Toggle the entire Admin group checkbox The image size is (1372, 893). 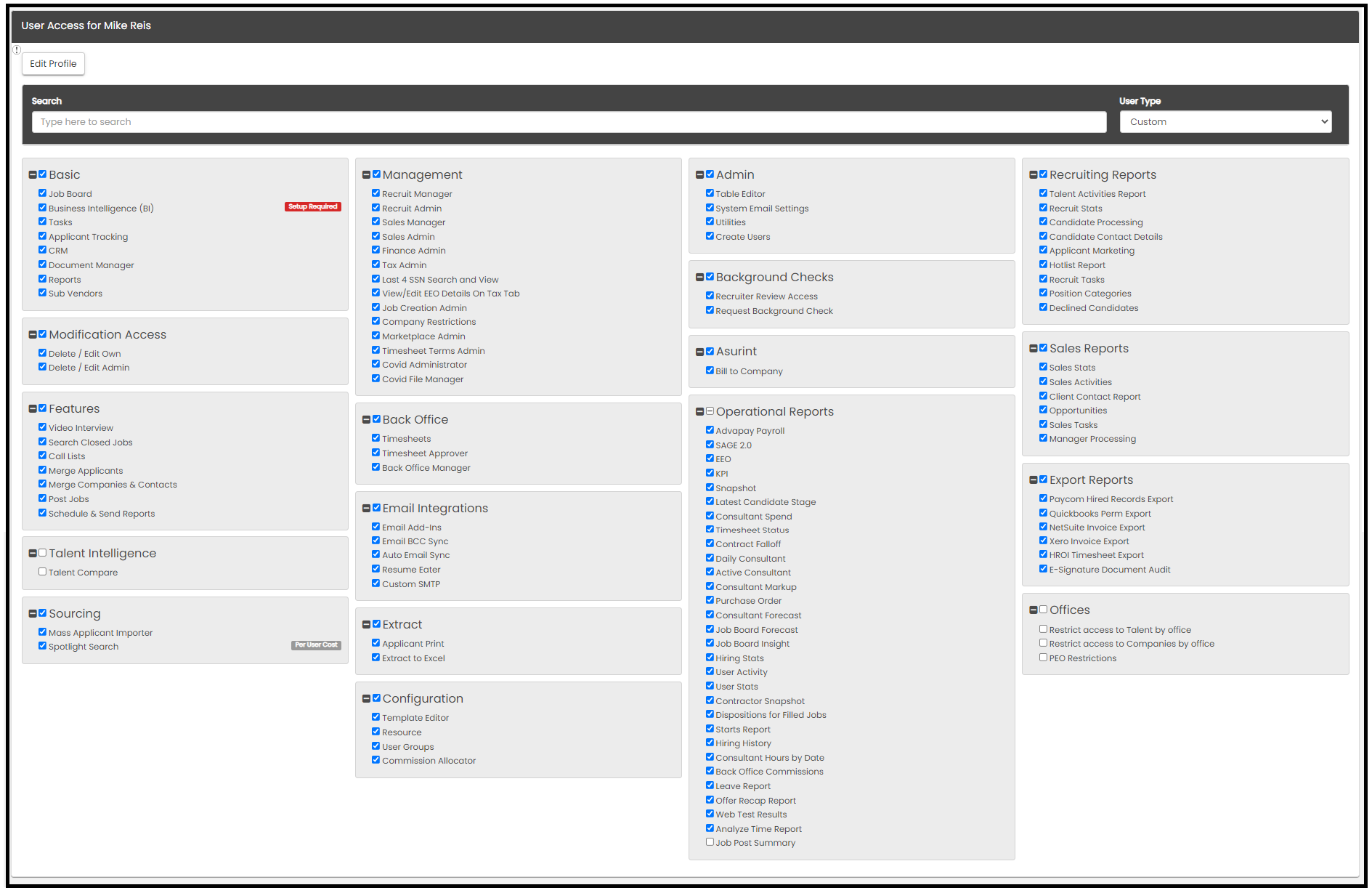coord(710,174)
